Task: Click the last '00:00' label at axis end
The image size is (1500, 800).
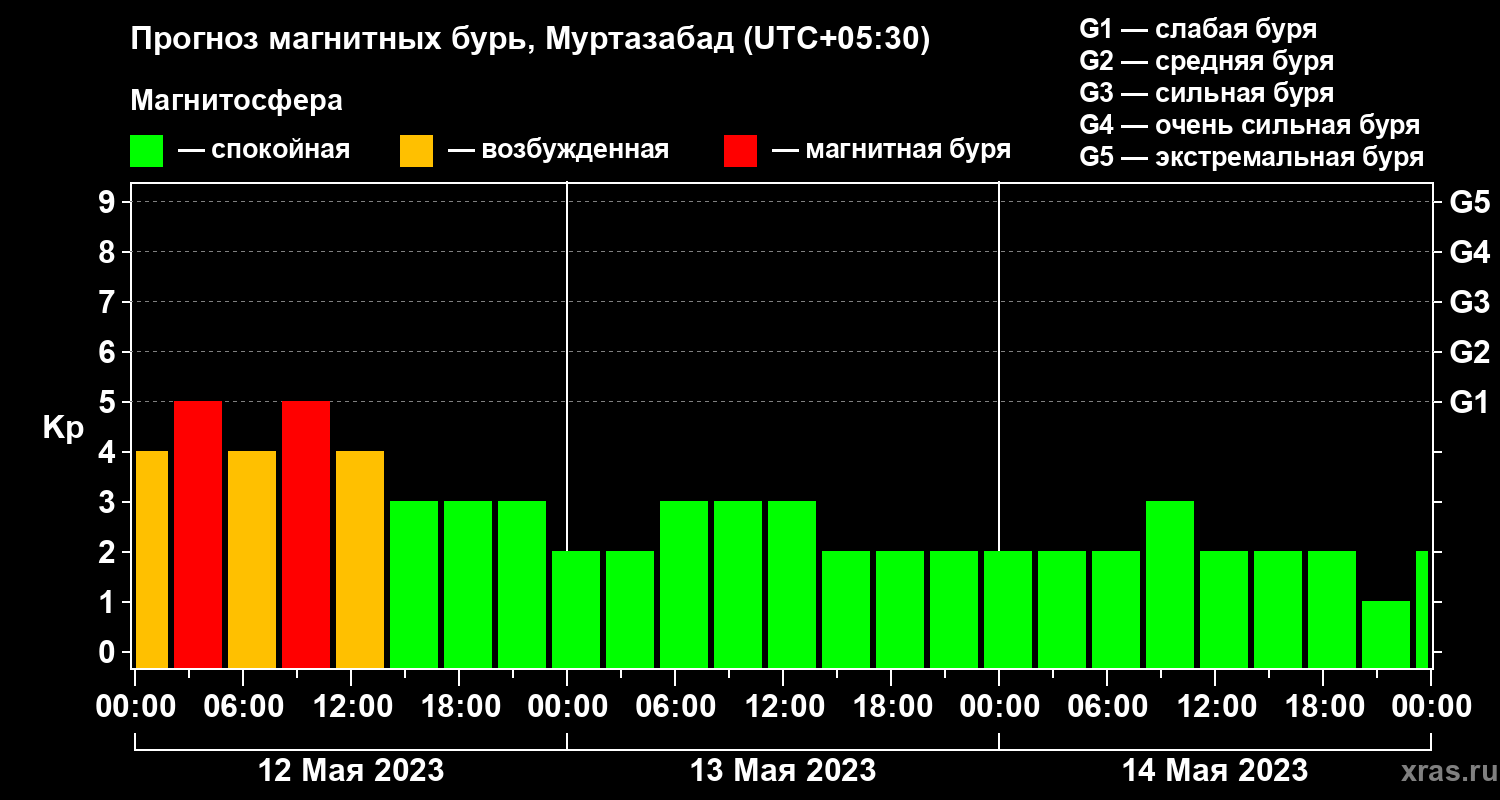Action: [x=1431, y=706]
